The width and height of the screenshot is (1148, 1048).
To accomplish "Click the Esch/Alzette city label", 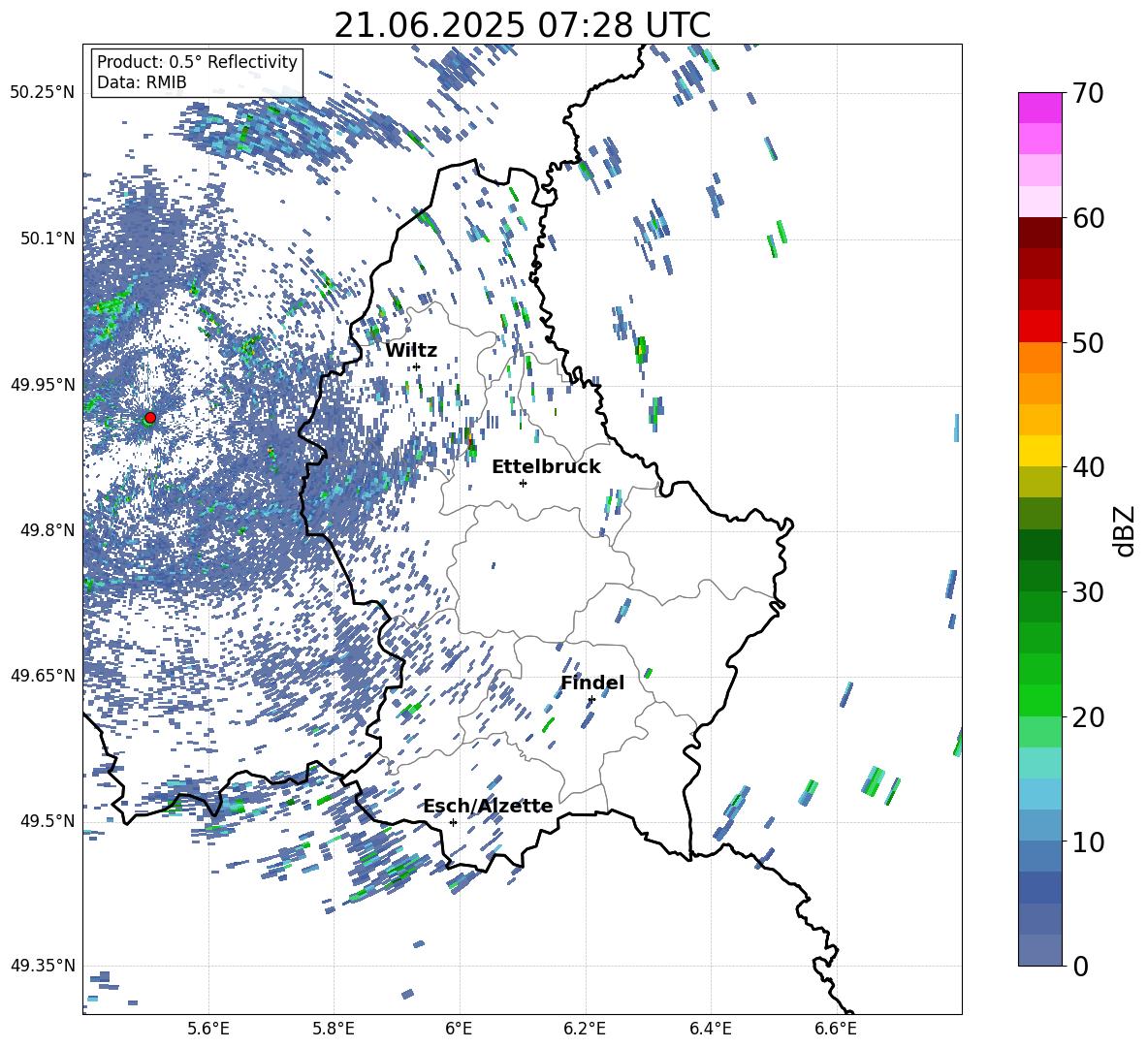I will 489,806.
